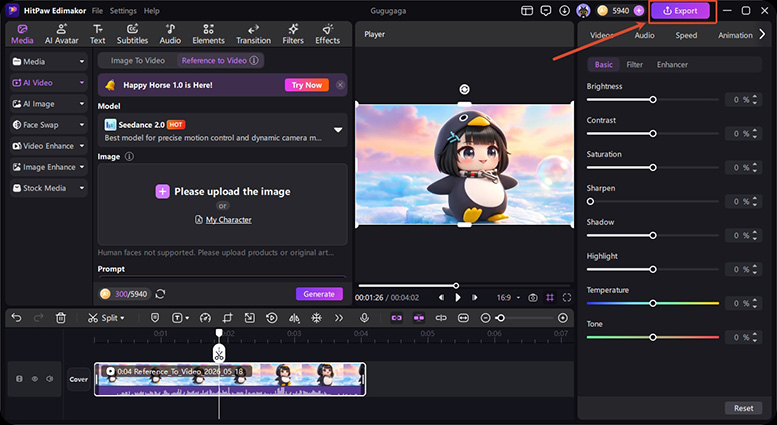
Task: Click the Tone color slider
Action: click(x=653, y=337)
